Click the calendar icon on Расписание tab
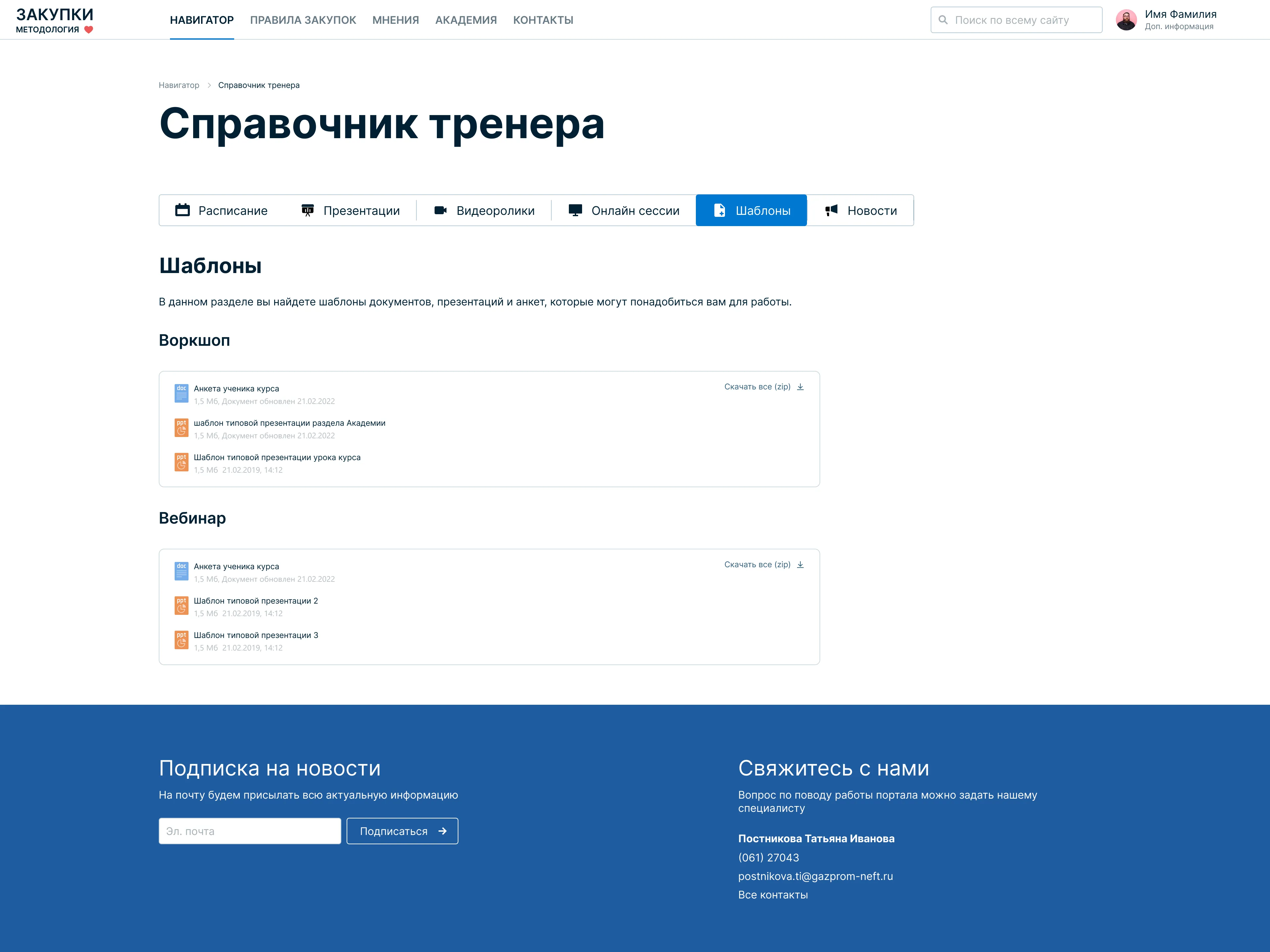Image resolution: width=1270 pixels, height=952 pixels. (x=182, y=210)
